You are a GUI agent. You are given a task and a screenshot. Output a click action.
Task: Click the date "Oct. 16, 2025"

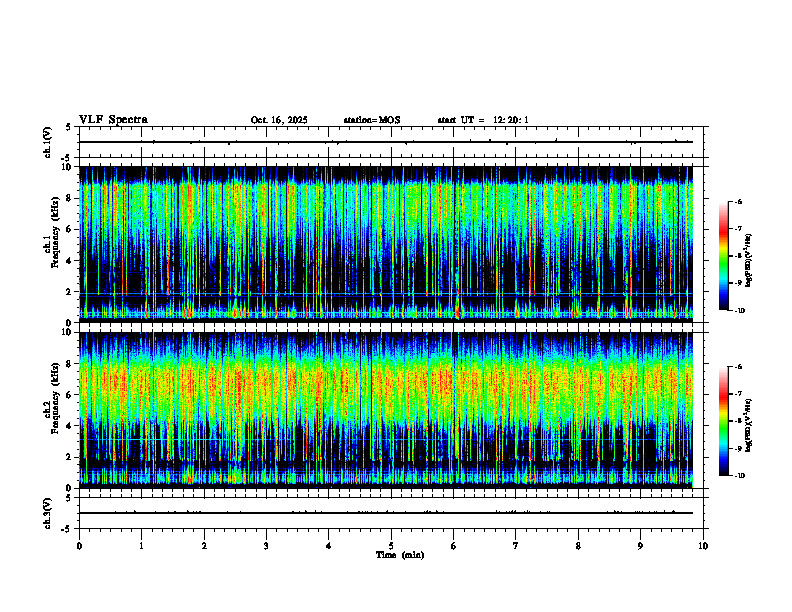click(x=279, y=120)
